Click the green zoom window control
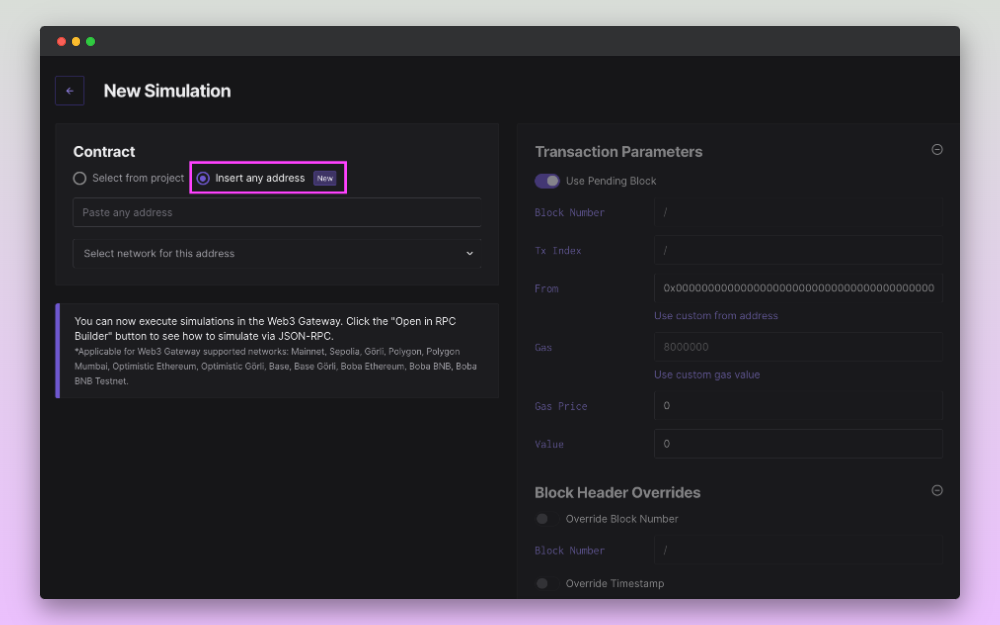 [x=90, y=41]
